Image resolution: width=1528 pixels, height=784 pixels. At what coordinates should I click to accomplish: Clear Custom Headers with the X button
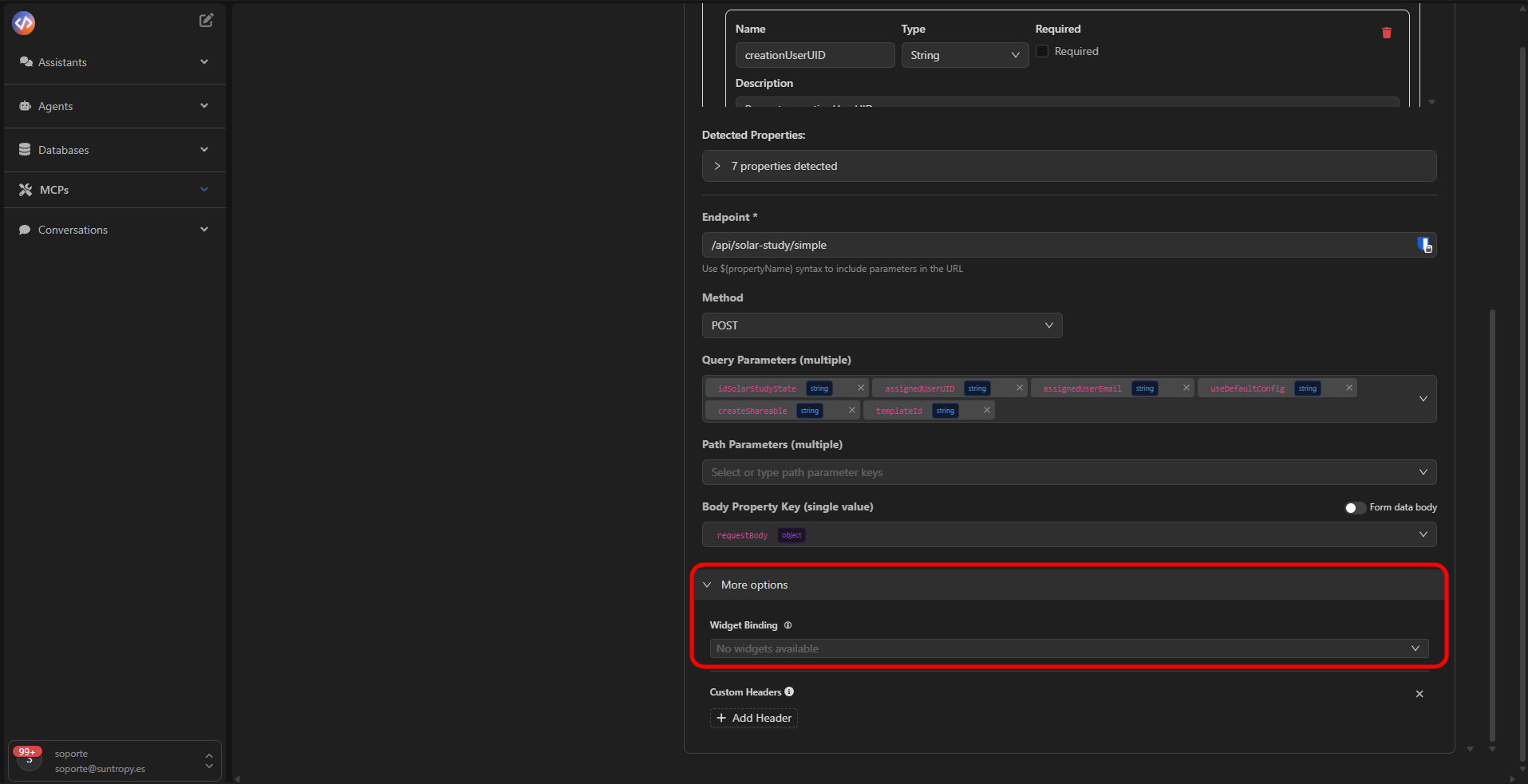pyautogui.click(x=1419, y=694)
